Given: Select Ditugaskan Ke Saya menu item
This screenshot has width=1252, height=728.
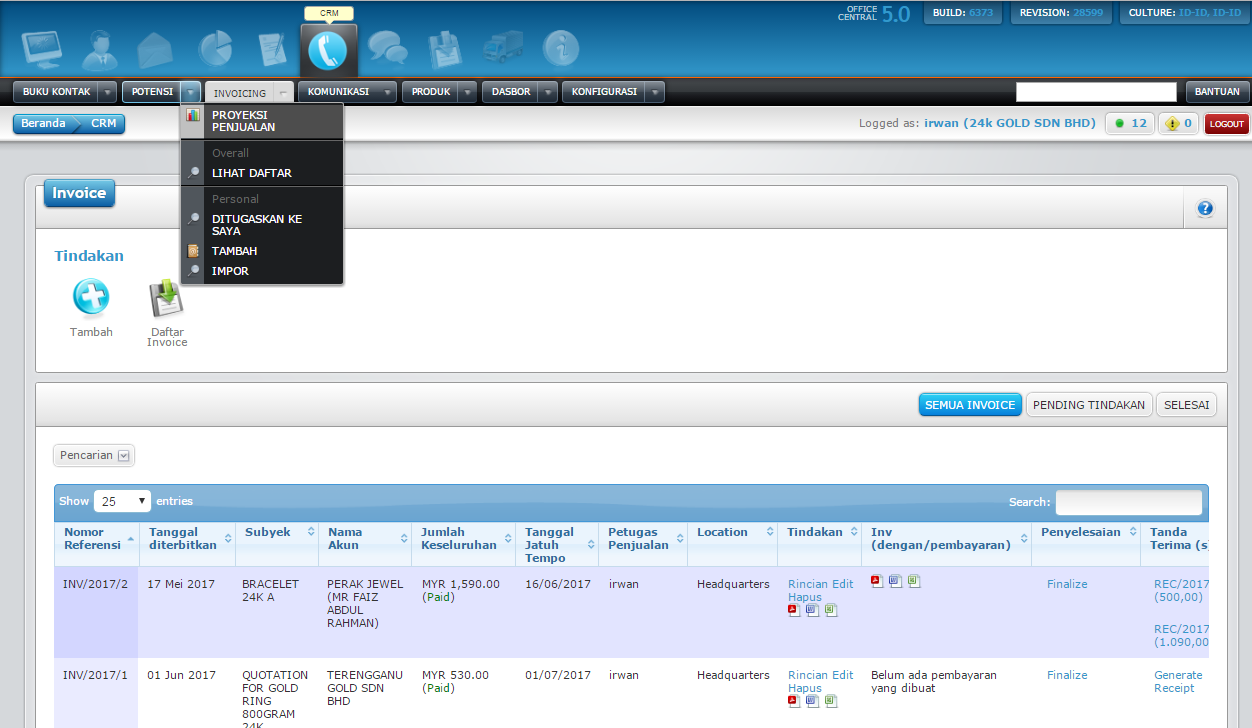Looking at the screenshot, I should pos(262,225).
